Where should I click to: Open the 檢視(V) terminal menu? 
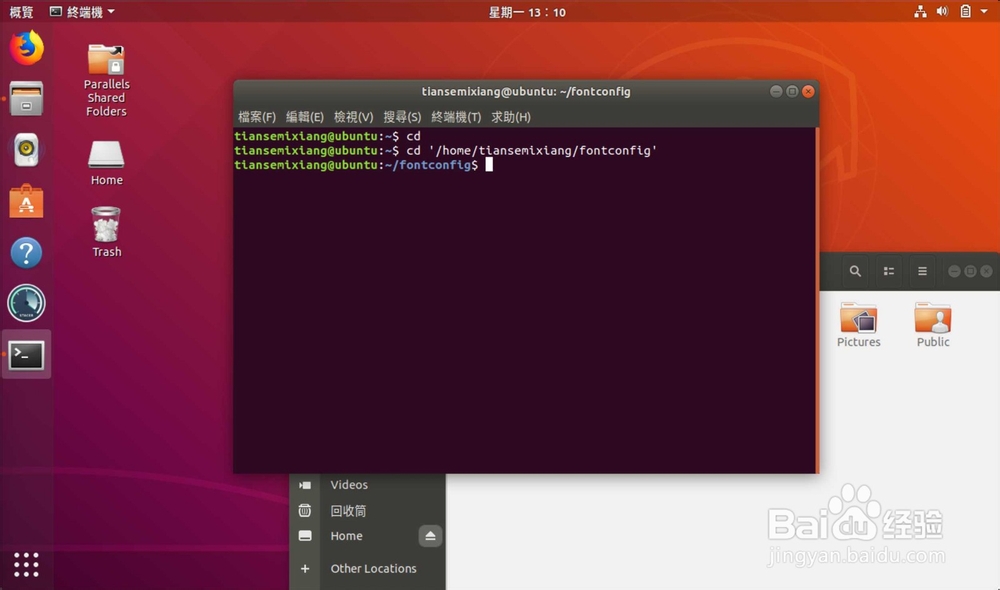tap(353, 117)
